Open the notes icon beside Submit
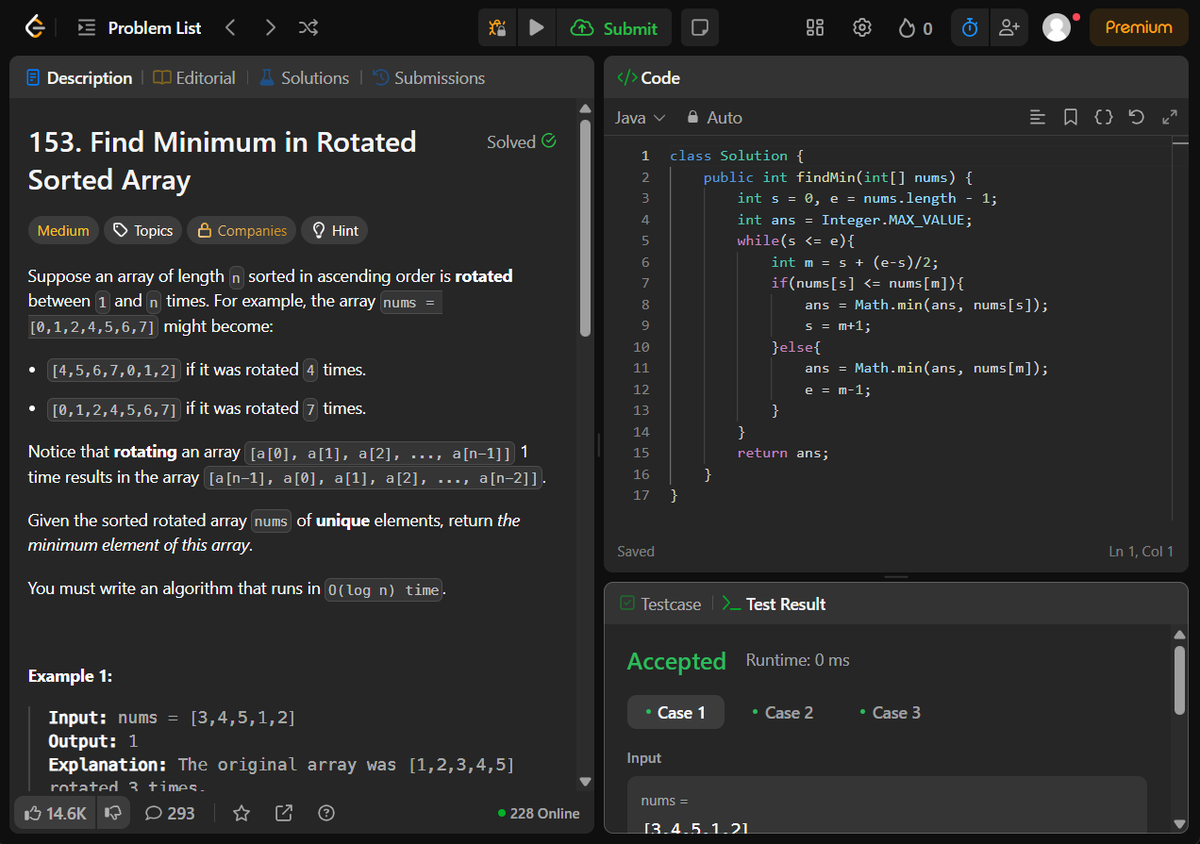The width and height of the screenshot is (1200, 844). (699, 28)
